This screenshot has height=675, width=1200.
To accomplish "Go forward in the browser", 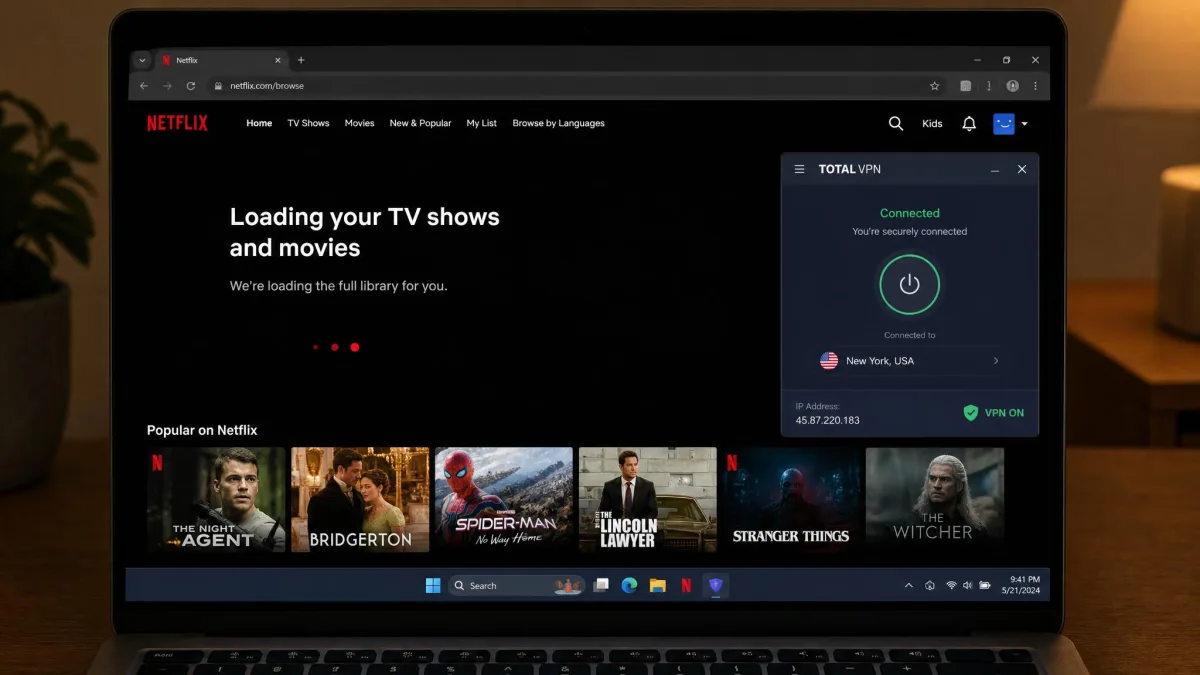I will point(167,86).
